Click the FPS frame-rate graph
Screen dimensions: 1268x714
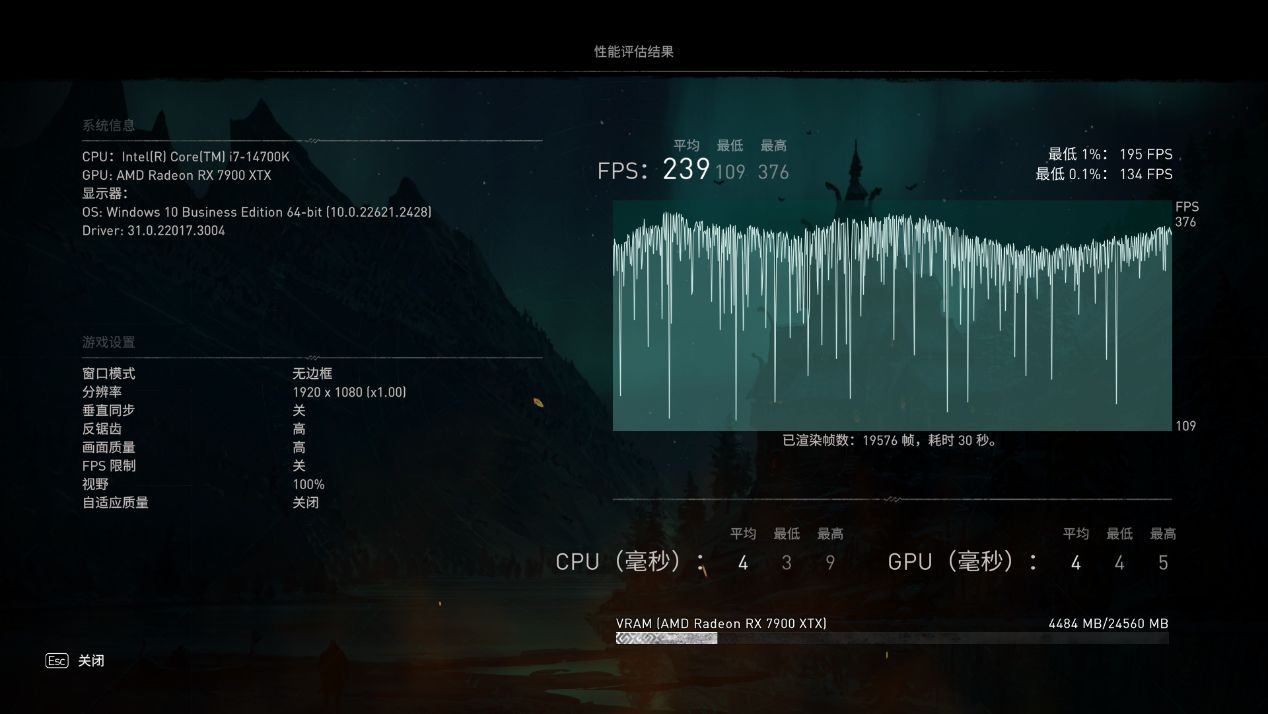[892, 316]
